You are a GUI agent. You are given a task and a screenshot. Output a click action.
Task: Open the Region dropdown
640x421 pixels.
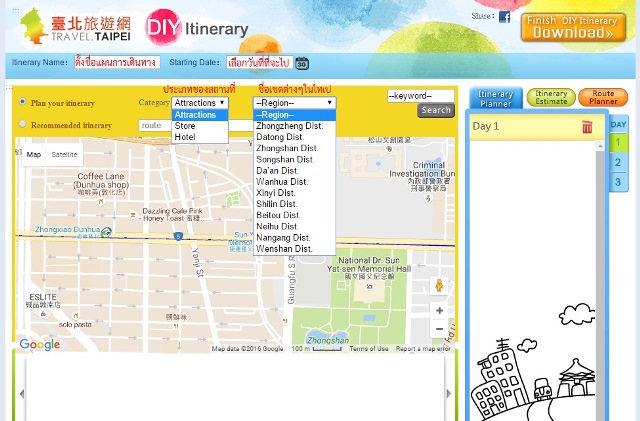coord(294,103)
